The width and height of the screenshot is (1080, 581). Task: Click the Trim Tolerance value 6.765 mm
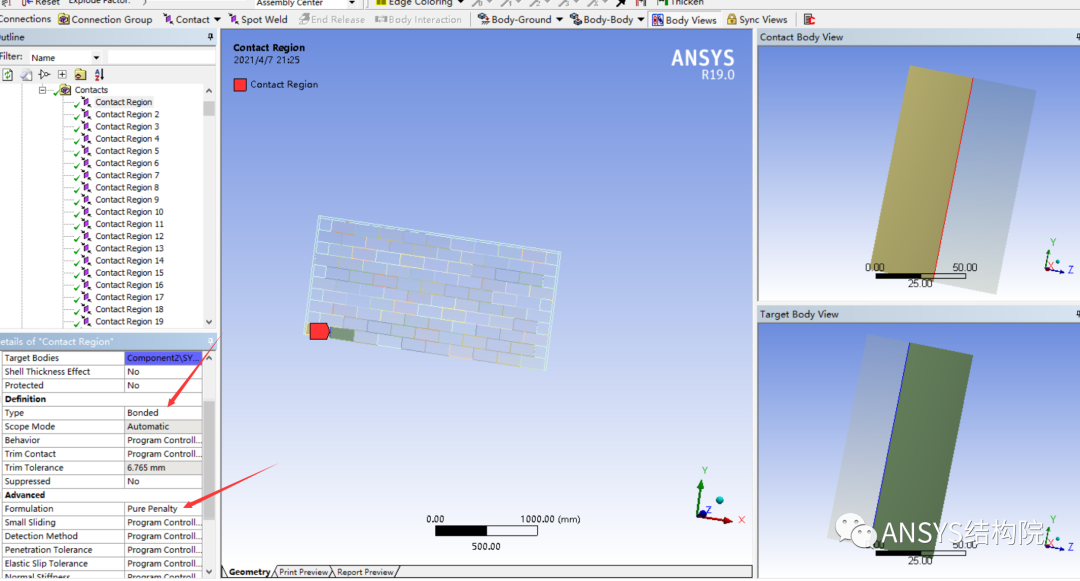coord(163,467)
